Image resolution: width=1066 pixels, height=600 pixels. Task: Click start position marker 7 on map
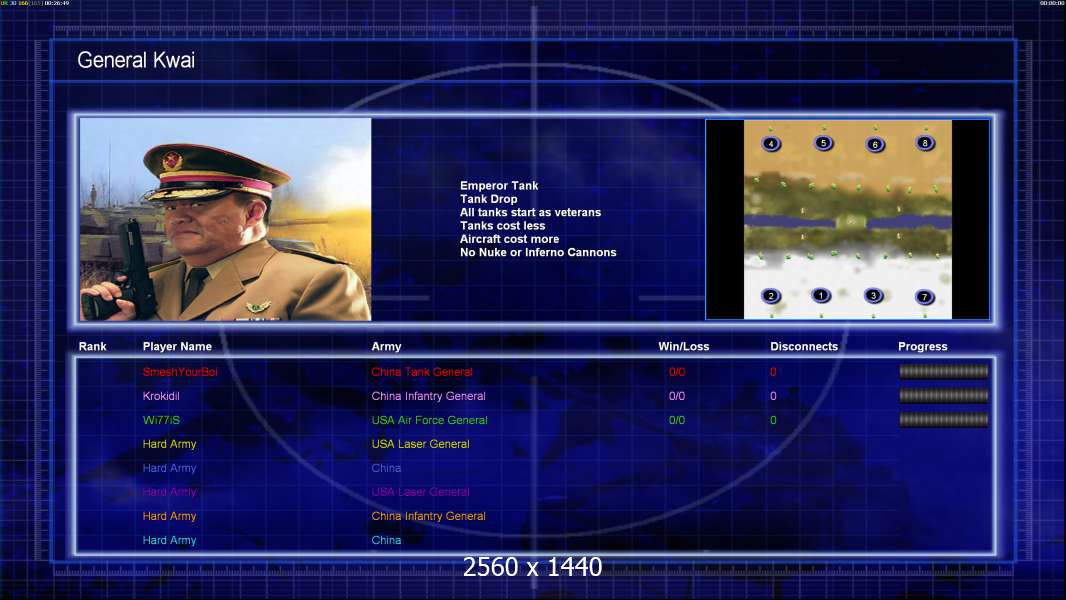[x=924, y=296]
